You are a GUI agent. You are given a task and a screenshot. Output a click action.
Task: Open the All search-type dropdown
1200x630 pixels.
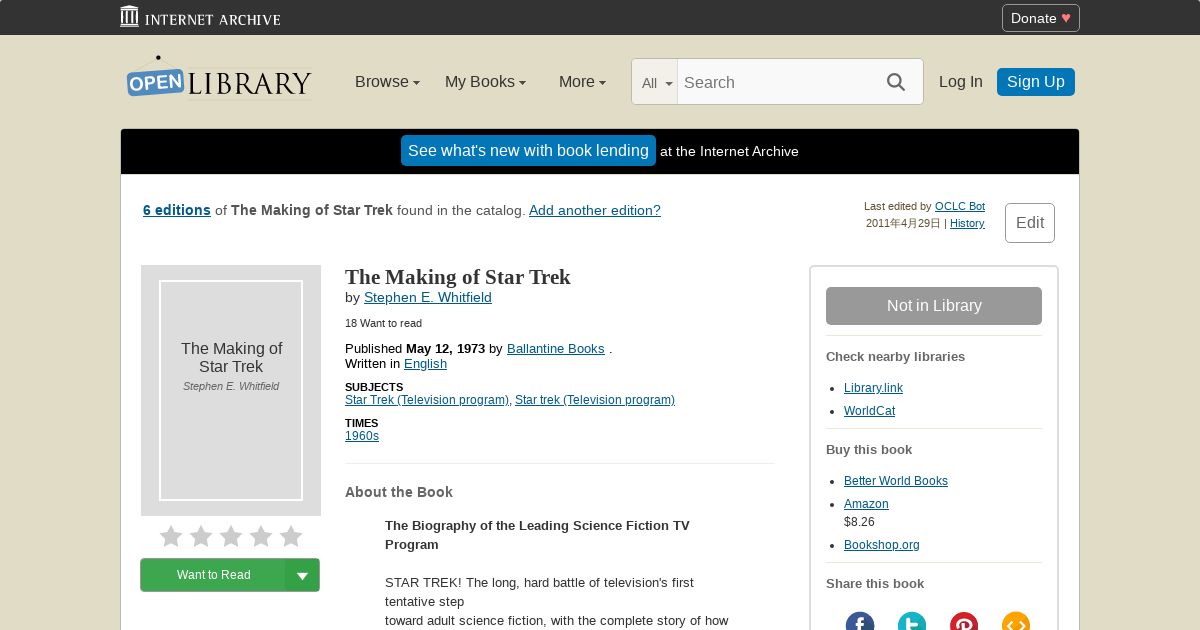[x=656, y=83]
